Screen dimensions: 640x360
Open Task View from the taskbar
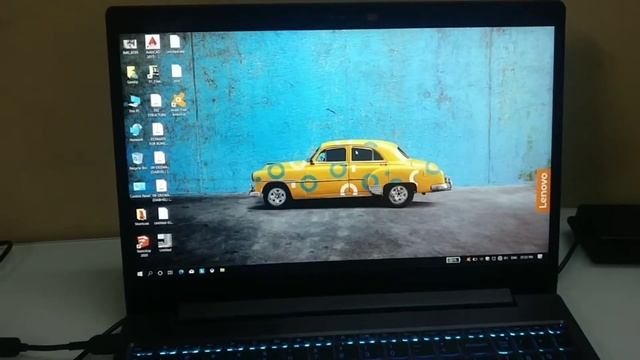(170, 273)
